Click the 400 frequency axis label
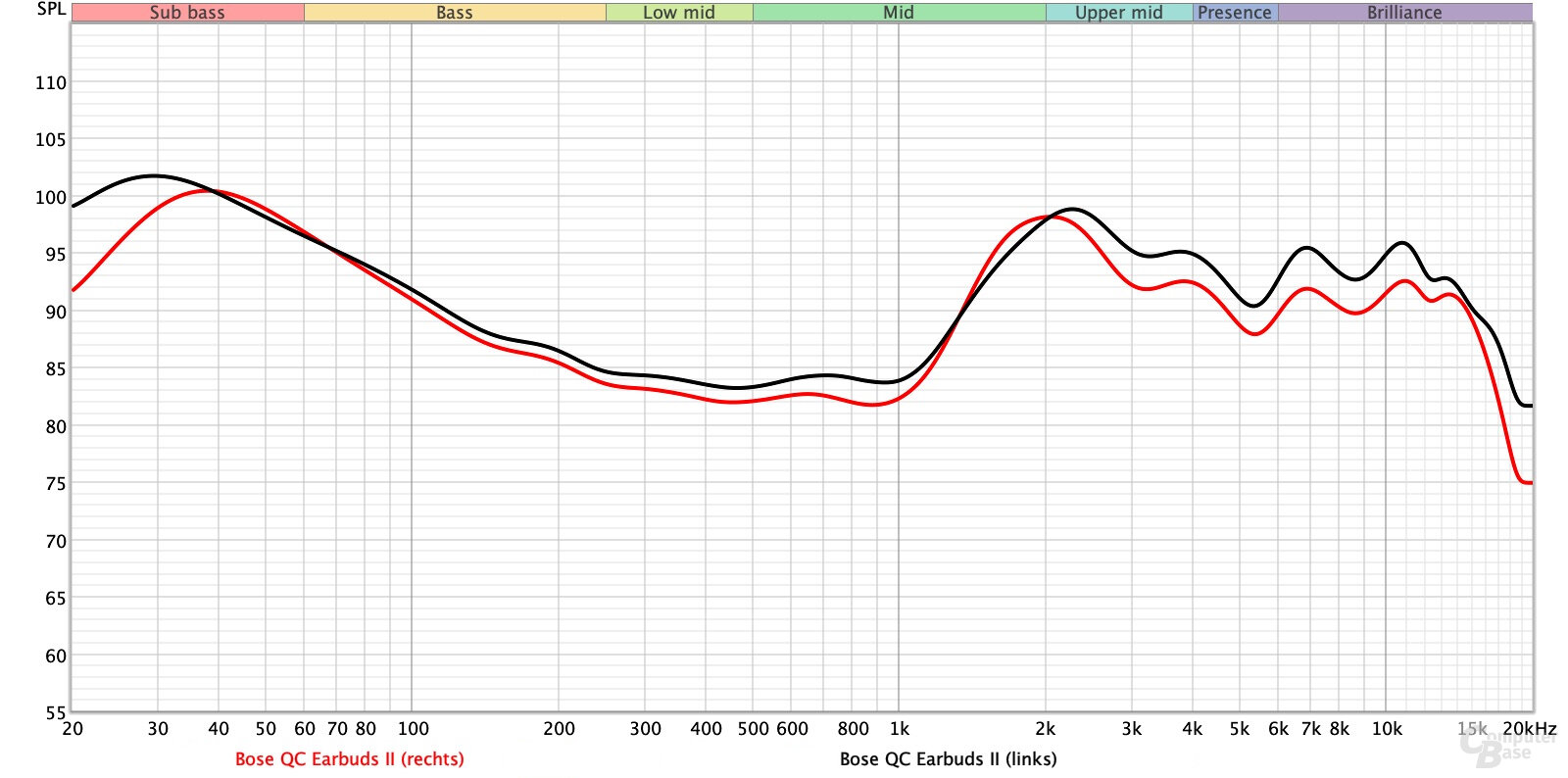This screenshot has height=778, width=1568. [x=706, y=729]
